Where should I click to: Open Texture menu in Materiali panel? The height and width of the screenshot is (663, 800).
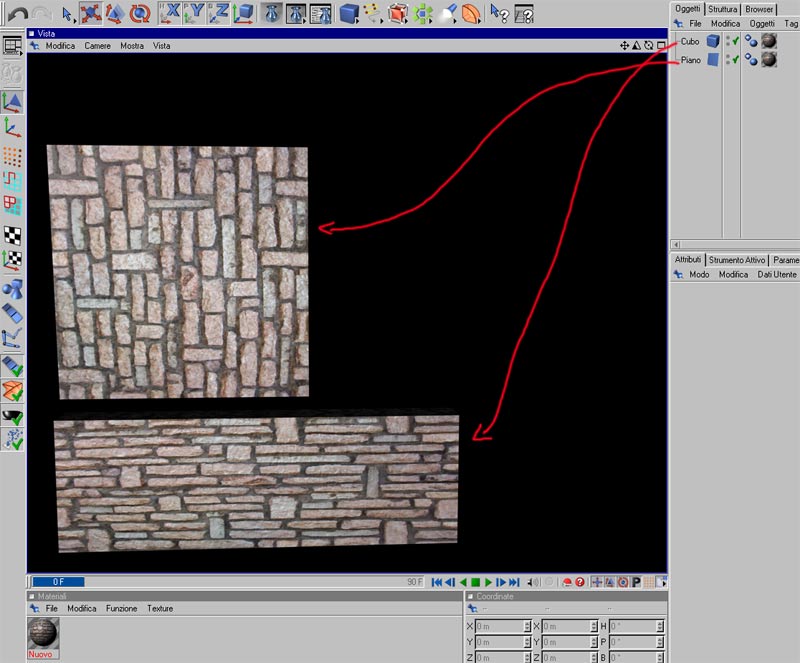(160, 608)
